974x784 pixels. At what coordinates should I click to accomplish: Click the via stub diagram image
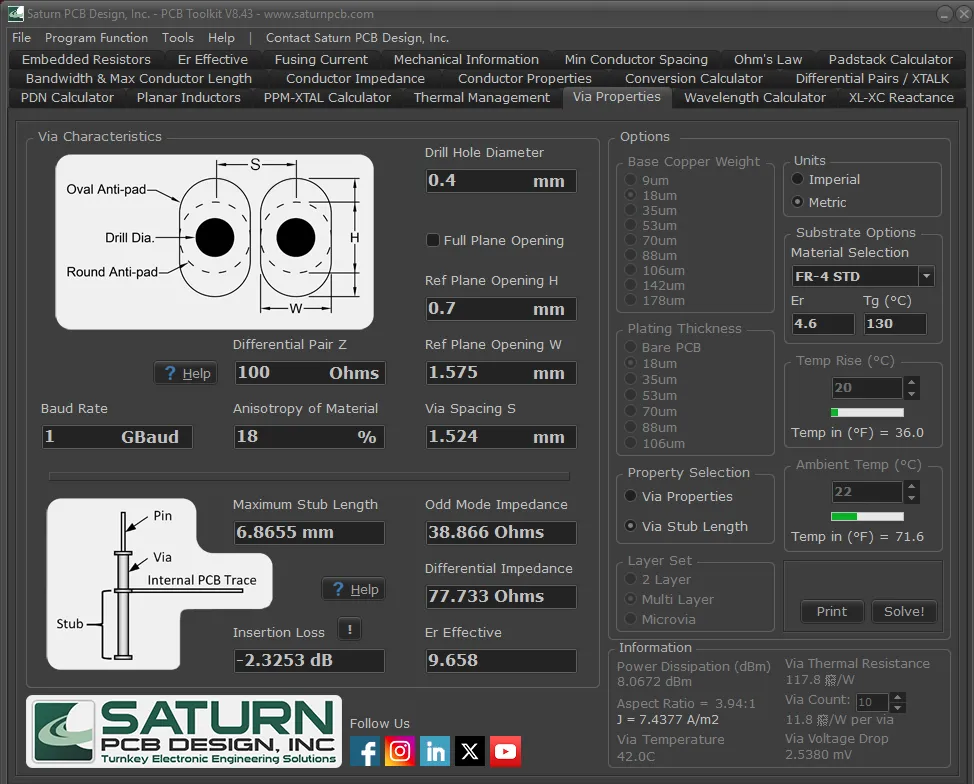(158, 584)
